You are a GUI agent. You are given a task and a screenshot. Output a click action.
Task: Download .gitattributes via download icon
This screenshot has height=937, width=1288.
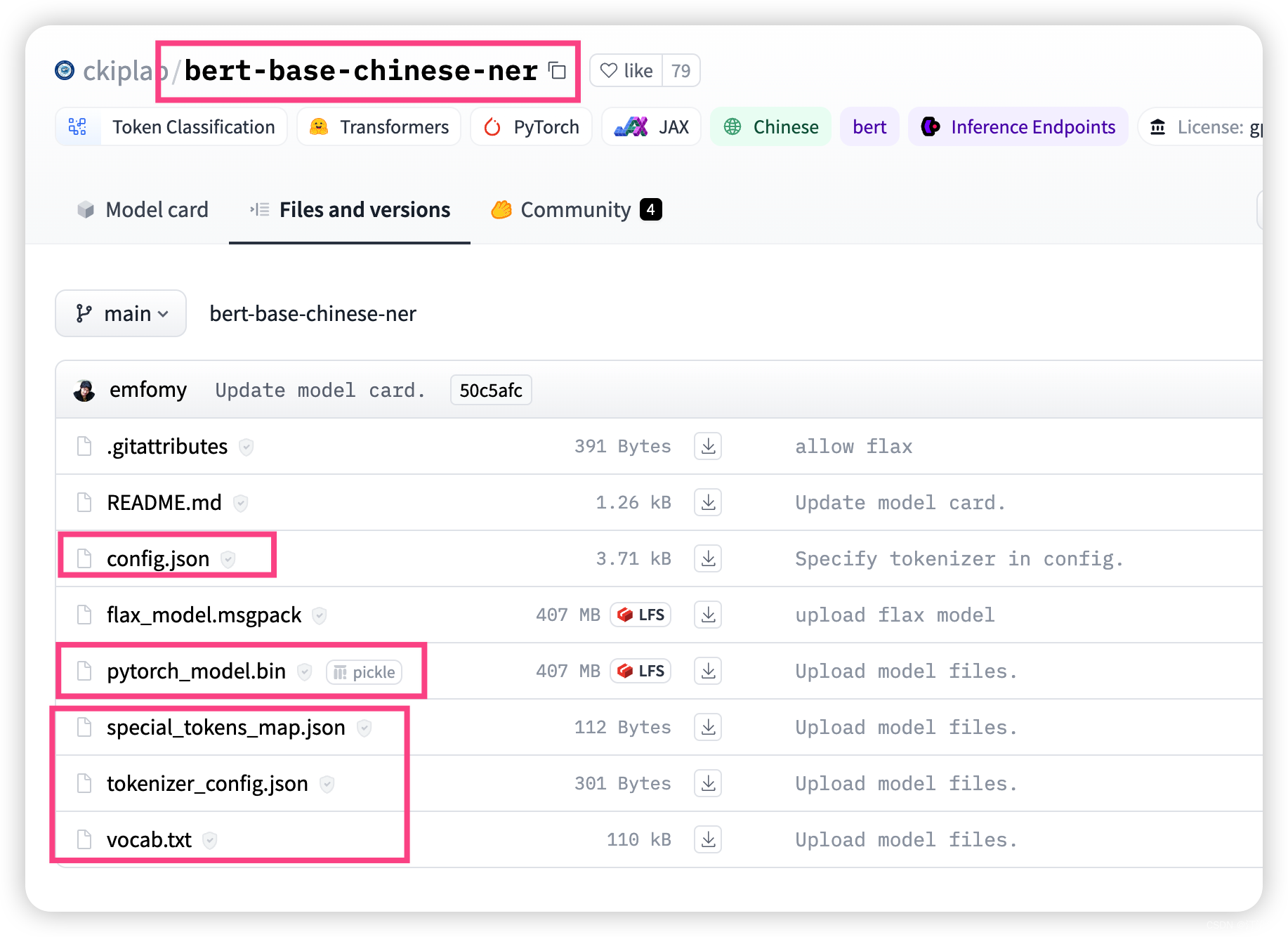(x=708, y=446)
